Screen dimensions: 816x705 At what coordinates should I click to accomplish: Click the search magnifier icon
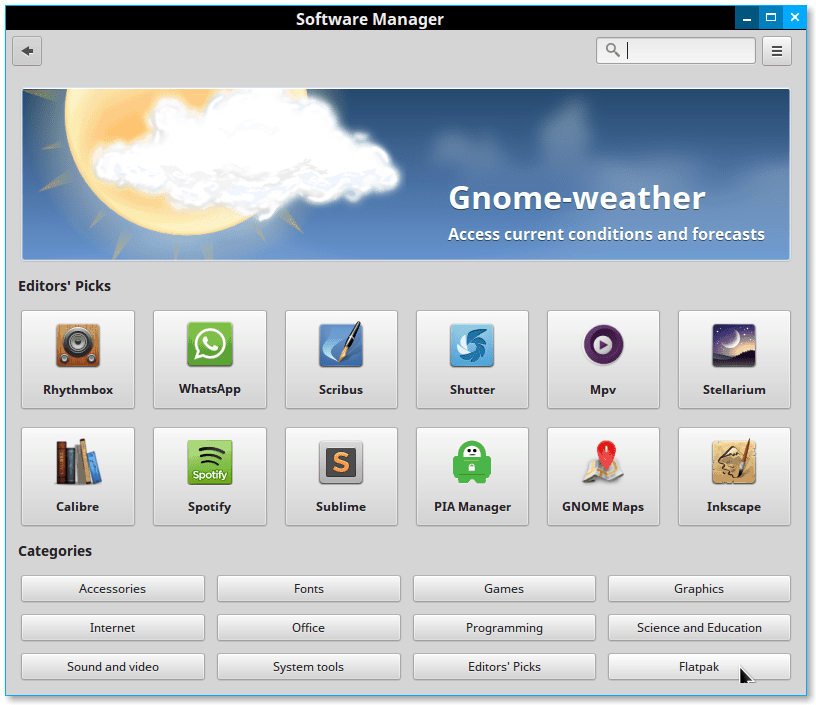pyautogui.click(x=613, y=50)
